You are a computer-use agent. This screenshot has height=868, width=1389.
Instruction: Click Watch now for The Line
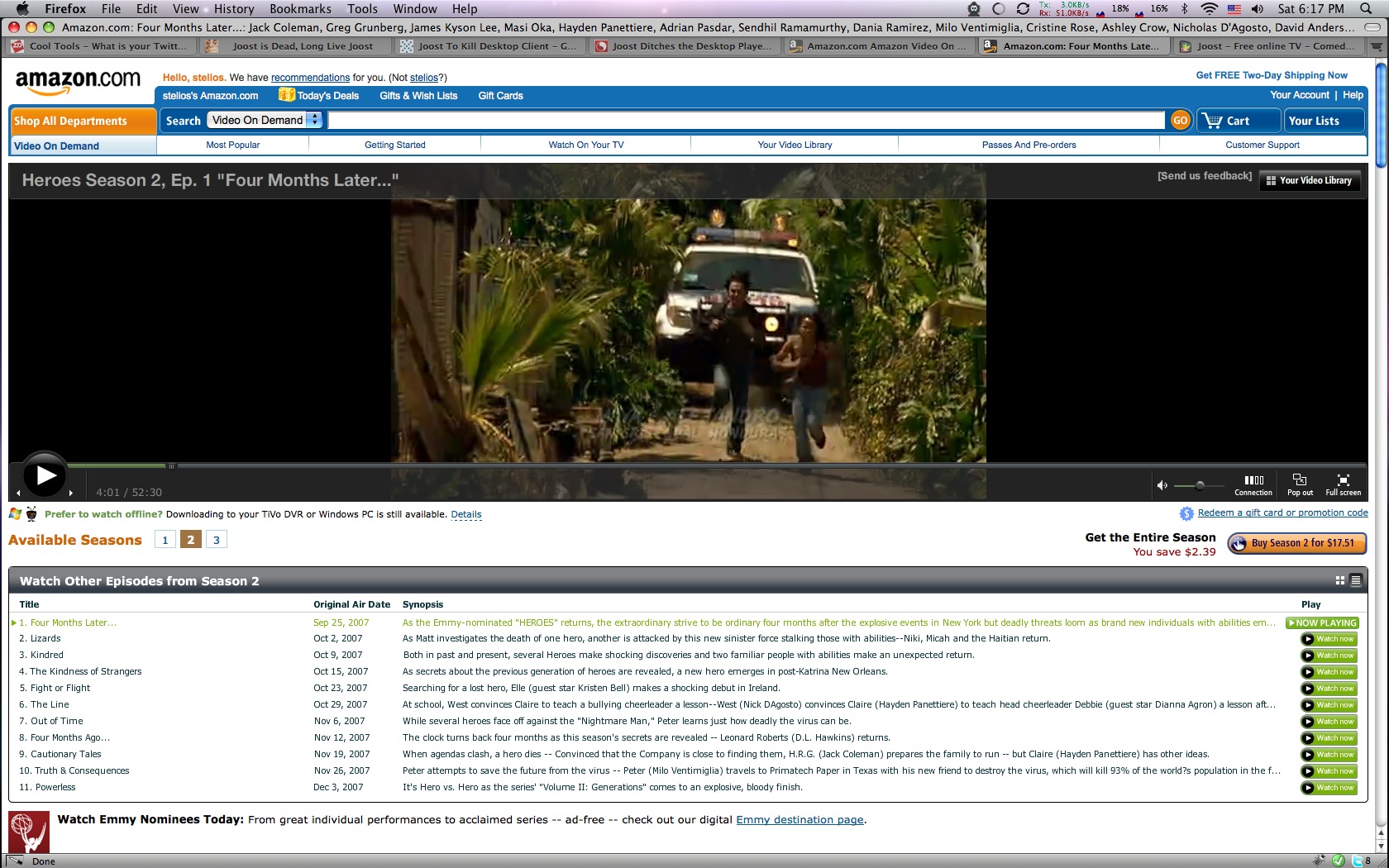pos(1329,705)
